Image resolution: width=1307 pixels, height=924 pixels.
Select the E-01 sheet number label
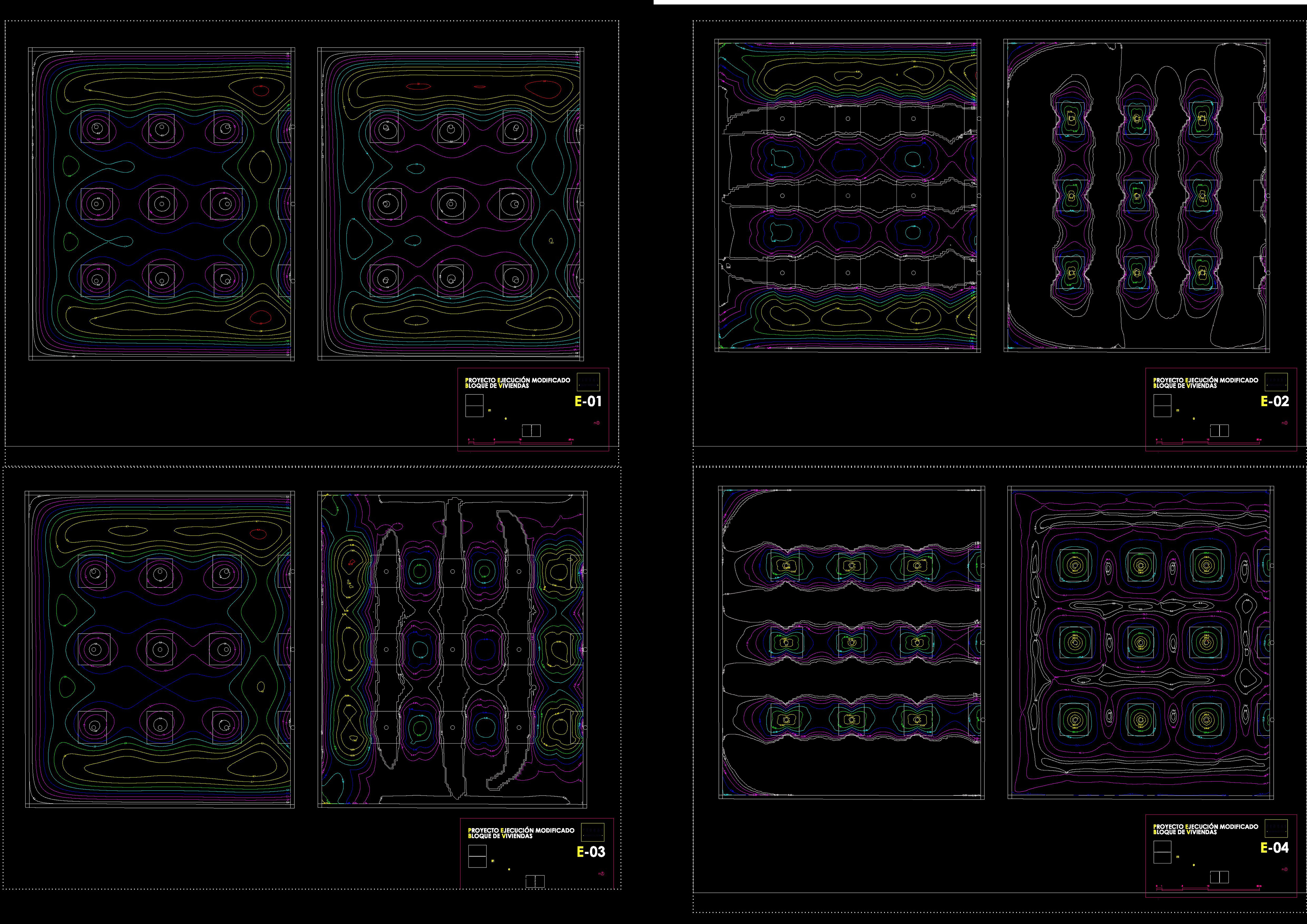[588, 401]
